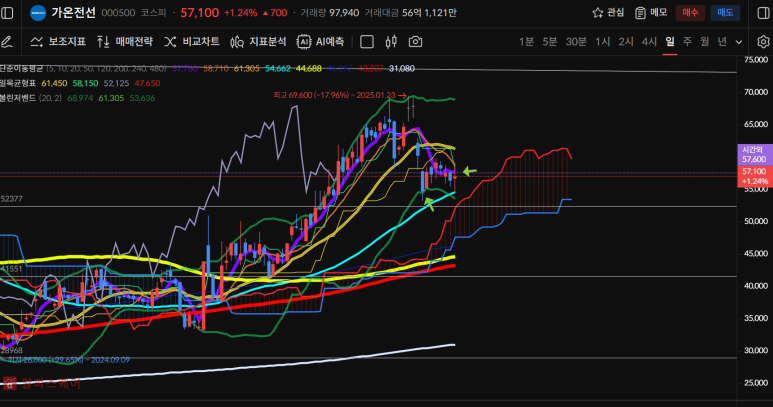Image resolution: width=773 pixels, height=407 pixels.
Task: Open the pencil drawing tool
Action: [7, 42]
